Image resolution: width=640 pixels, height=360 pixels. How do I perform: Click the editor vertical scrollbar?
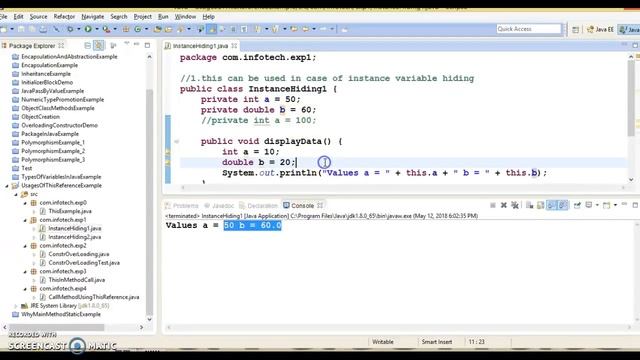click(x=631, y=98)
